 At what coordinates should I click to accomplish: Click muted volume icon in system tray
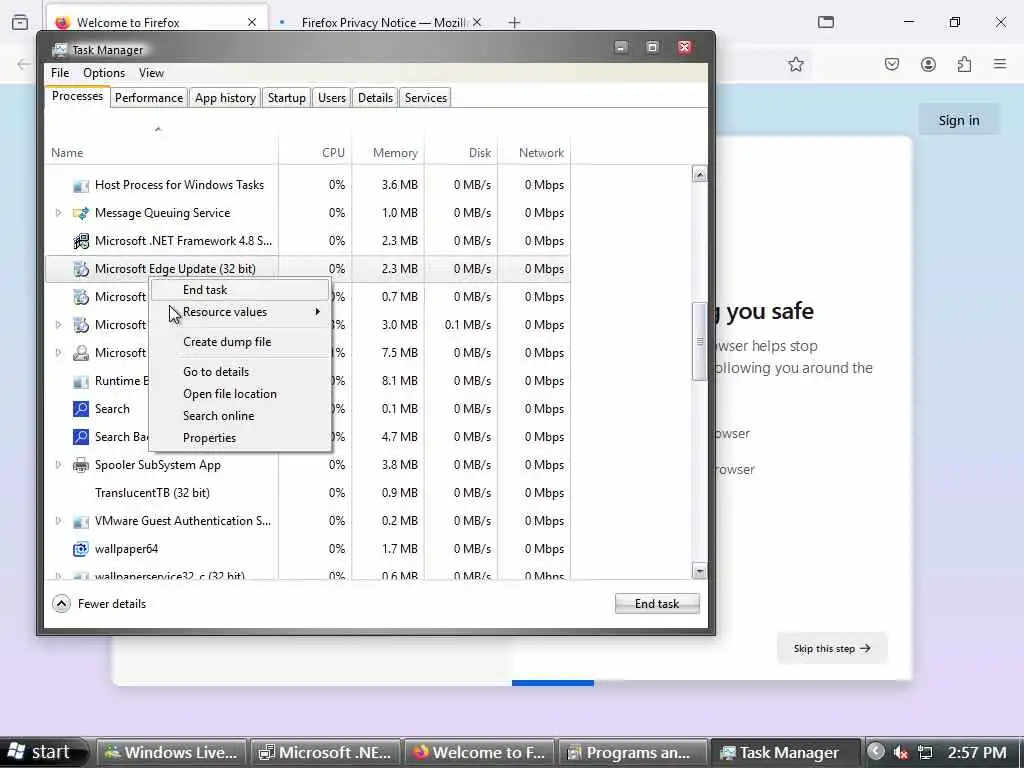coord(901,752)
